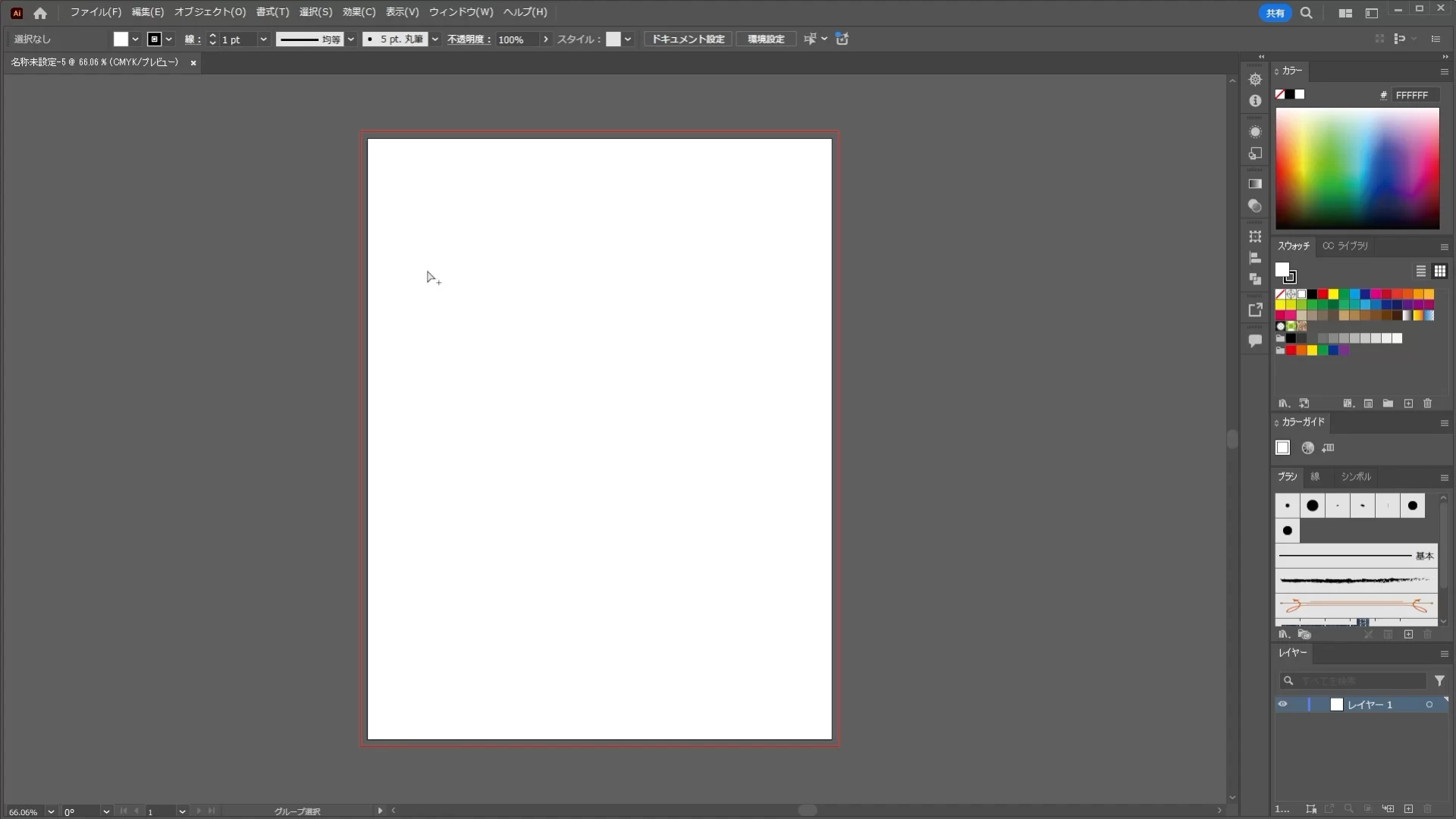The height and width of the screenshot is (819, 1456).
Task: Click new swatch plus icon in Swatches panel
Action: tap(1408, 403)
